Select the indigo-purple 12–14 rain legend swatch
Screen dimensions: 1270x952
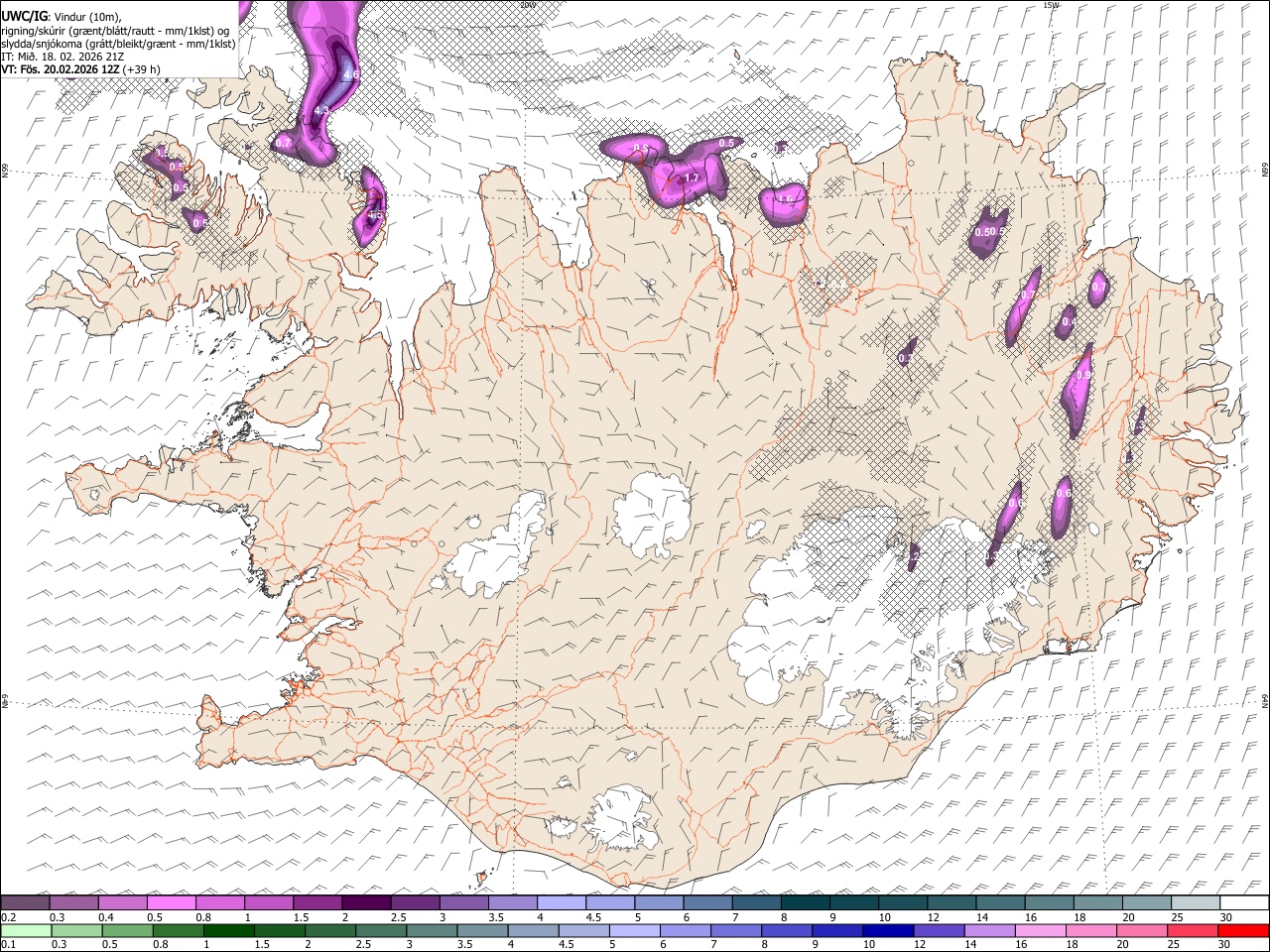tap(939, 930)
